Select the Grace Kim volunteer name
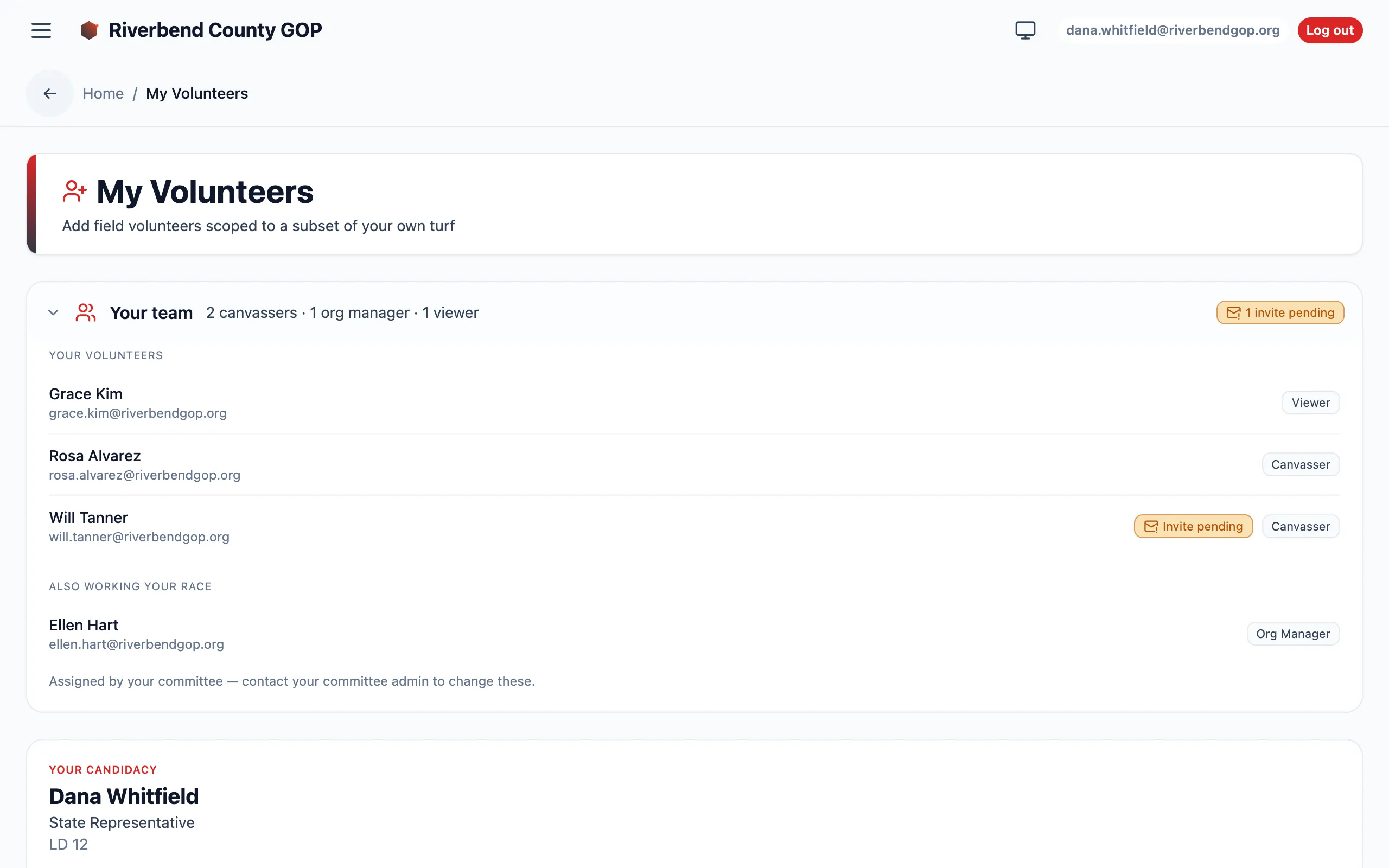Image resolution: width=1389 pixels, height=868 pixels. (86, 394)
